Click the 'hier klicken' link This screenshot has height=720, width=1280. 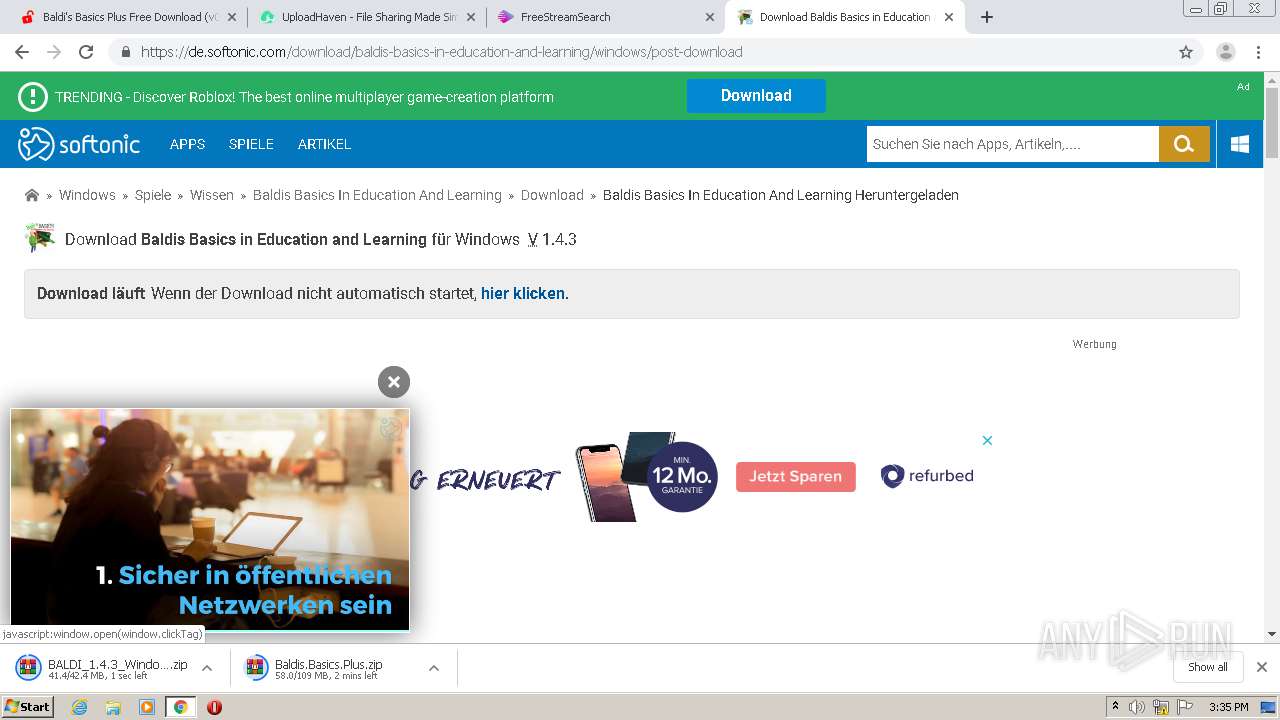coord(523,293)
